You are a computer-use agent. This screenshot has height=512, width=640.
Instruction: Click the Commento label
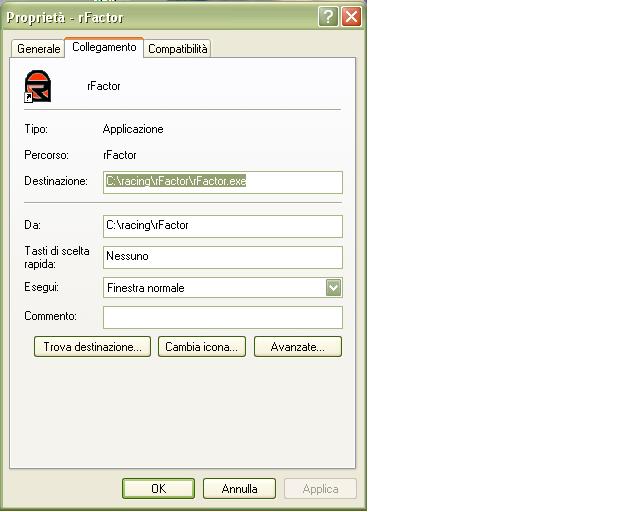(50, 316)
